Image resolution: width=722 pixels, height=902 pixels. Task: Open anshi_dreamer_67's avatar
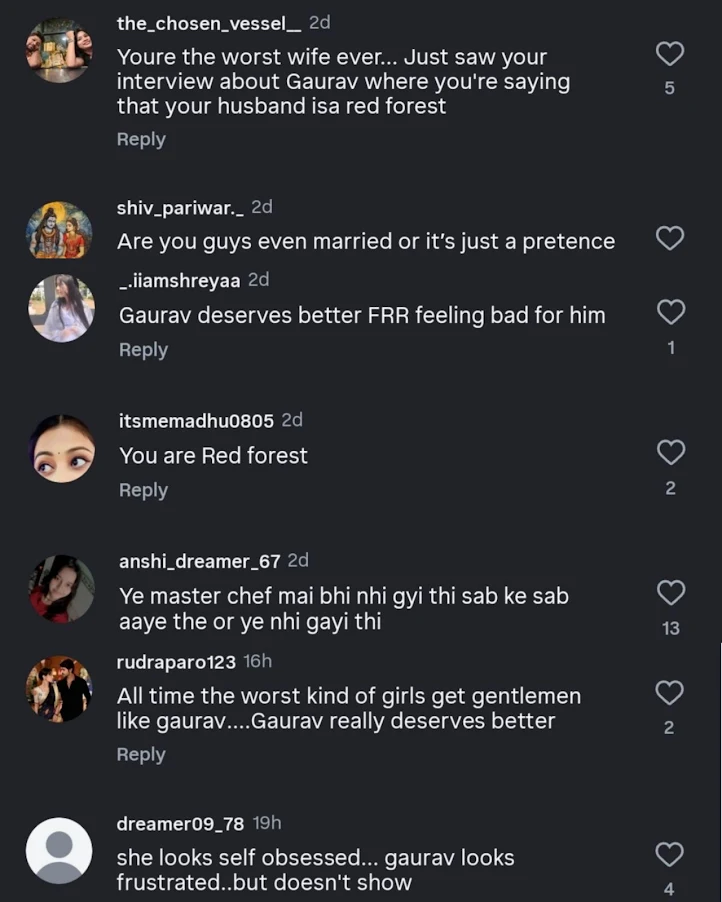tap(61, 588)
